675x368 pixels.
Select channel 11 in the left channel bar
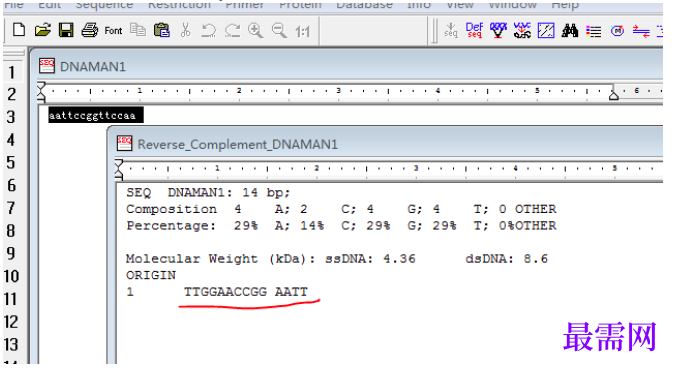coord(12,299)
